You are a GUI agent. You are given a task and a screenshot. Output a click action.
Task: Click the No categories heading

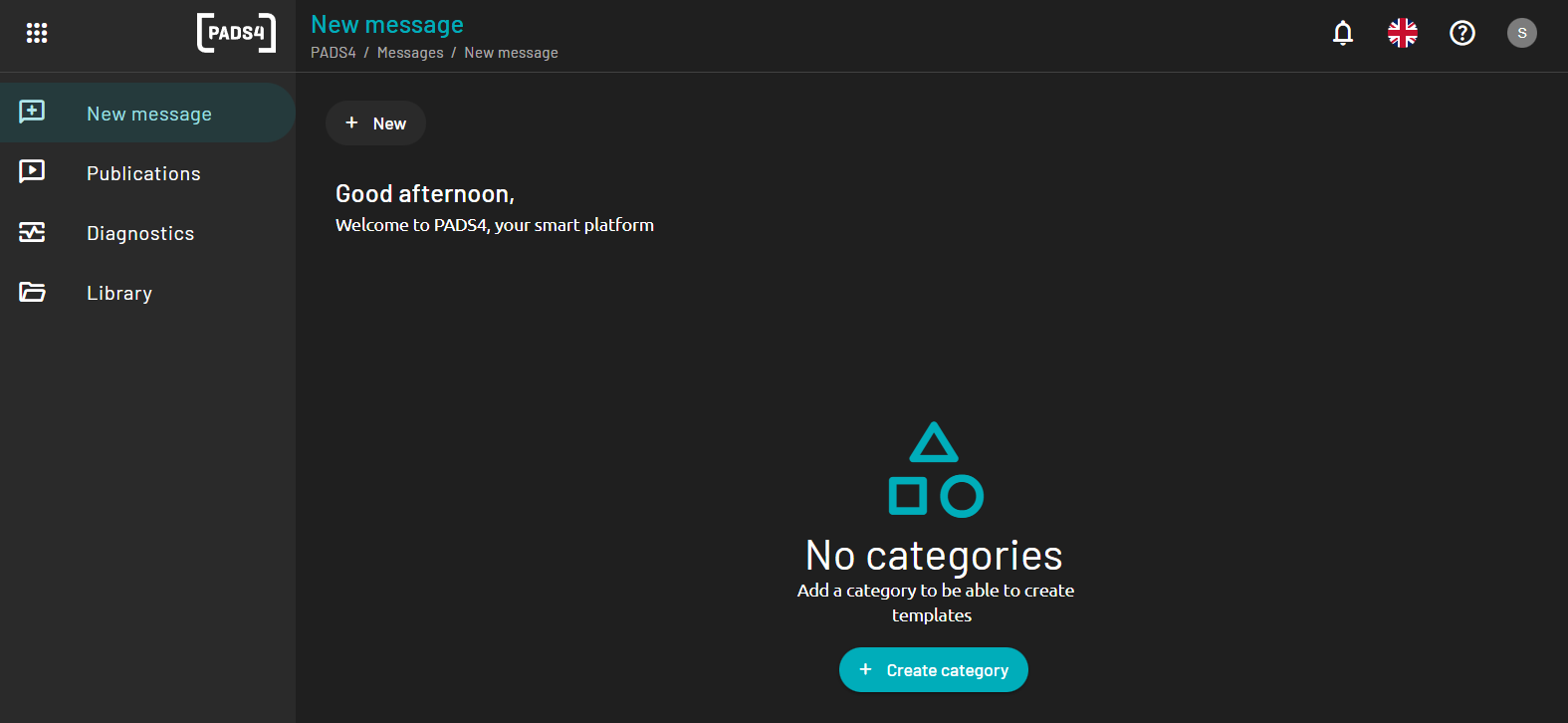point(934,556)
